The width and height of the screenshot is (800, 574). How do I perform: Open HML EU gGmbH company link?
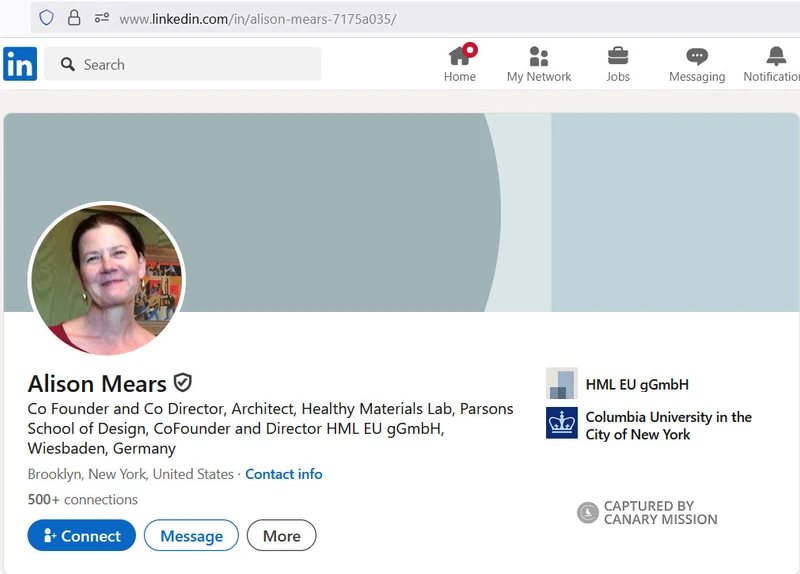637,384
